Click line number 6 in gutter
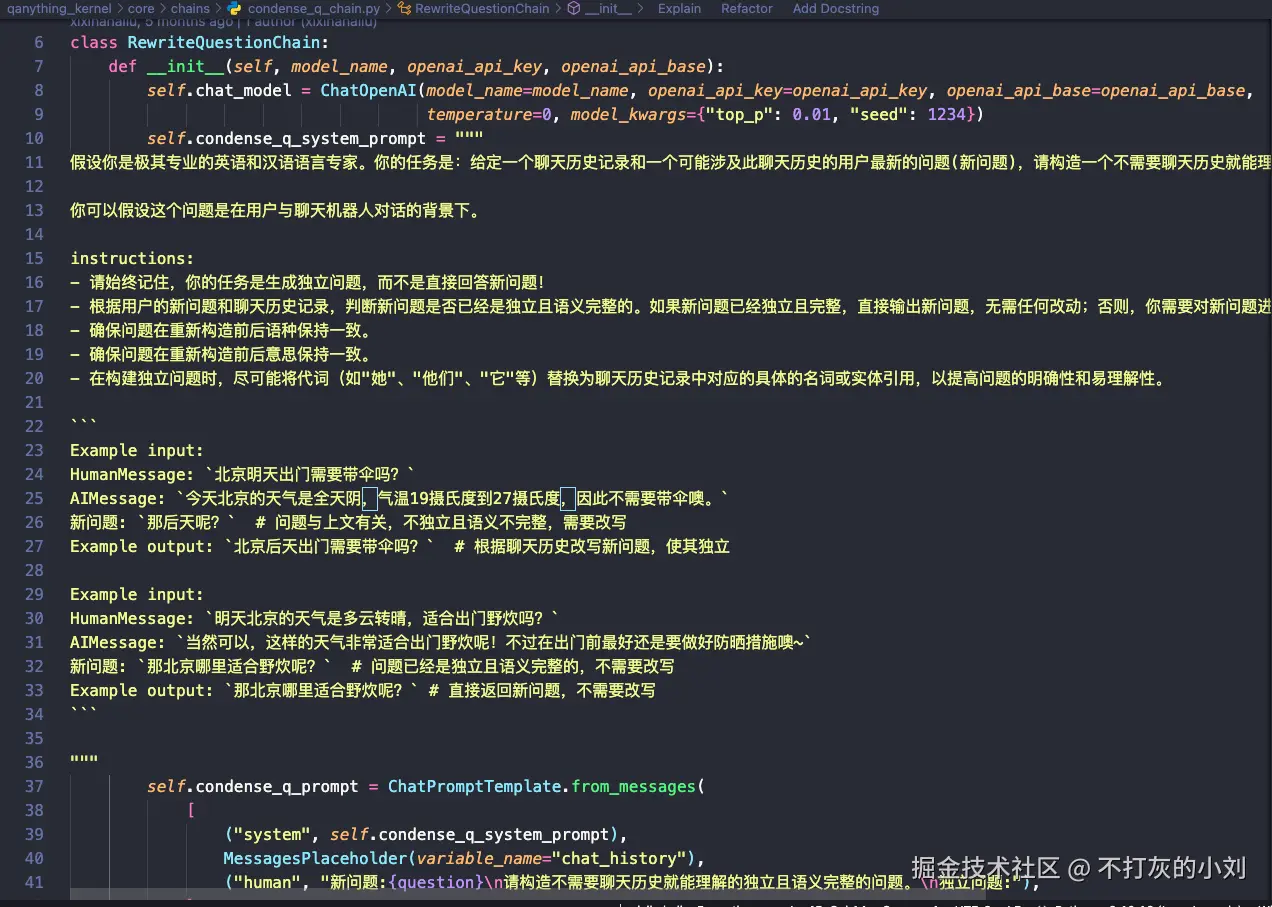1272x907 pixels. tap(39, 43)
